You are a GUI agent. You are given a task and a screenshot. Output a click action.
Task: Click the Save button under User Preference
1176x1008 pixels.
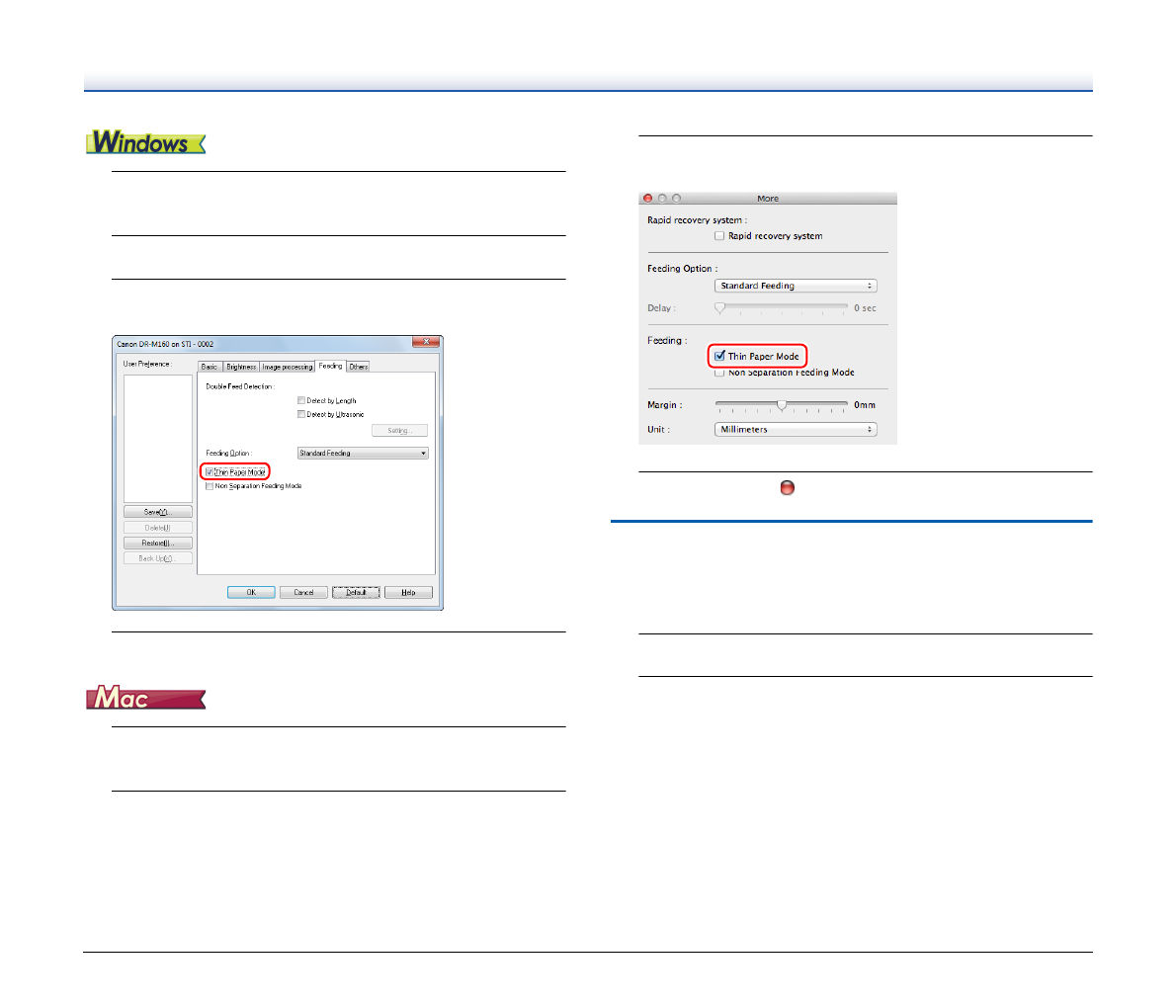[157, 512]
